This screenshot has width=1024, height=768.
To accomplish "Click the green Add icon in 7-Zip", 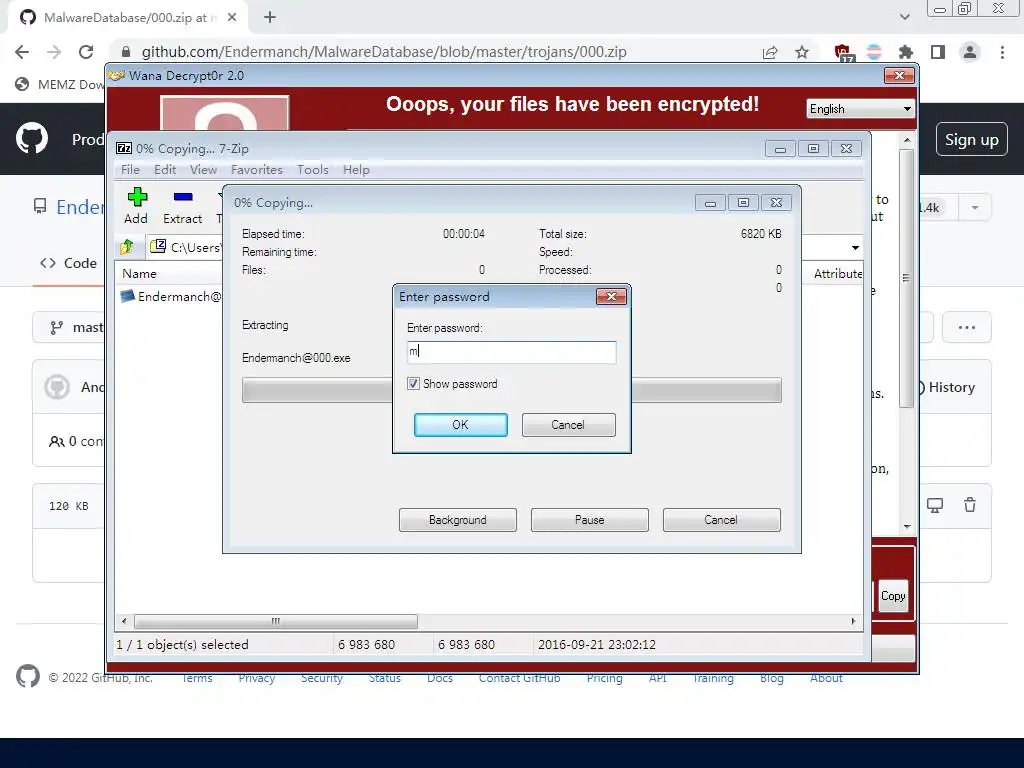I will 136,197.
